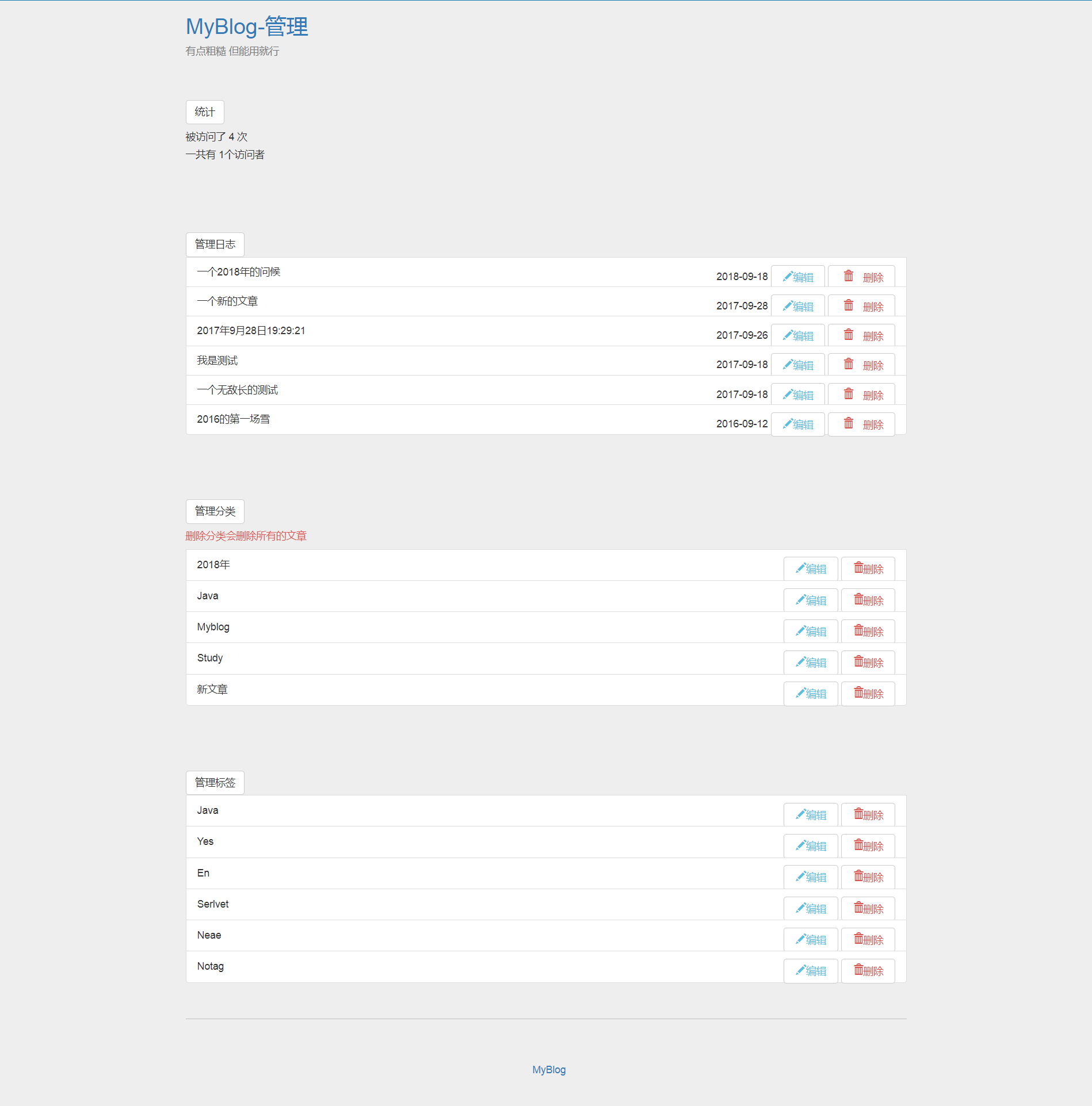The height and width of the screenshot is (1106, 1092).
Task: Open the MyBlog-管理 header title link
Action: pyautogui.click(x=246, y=27)
